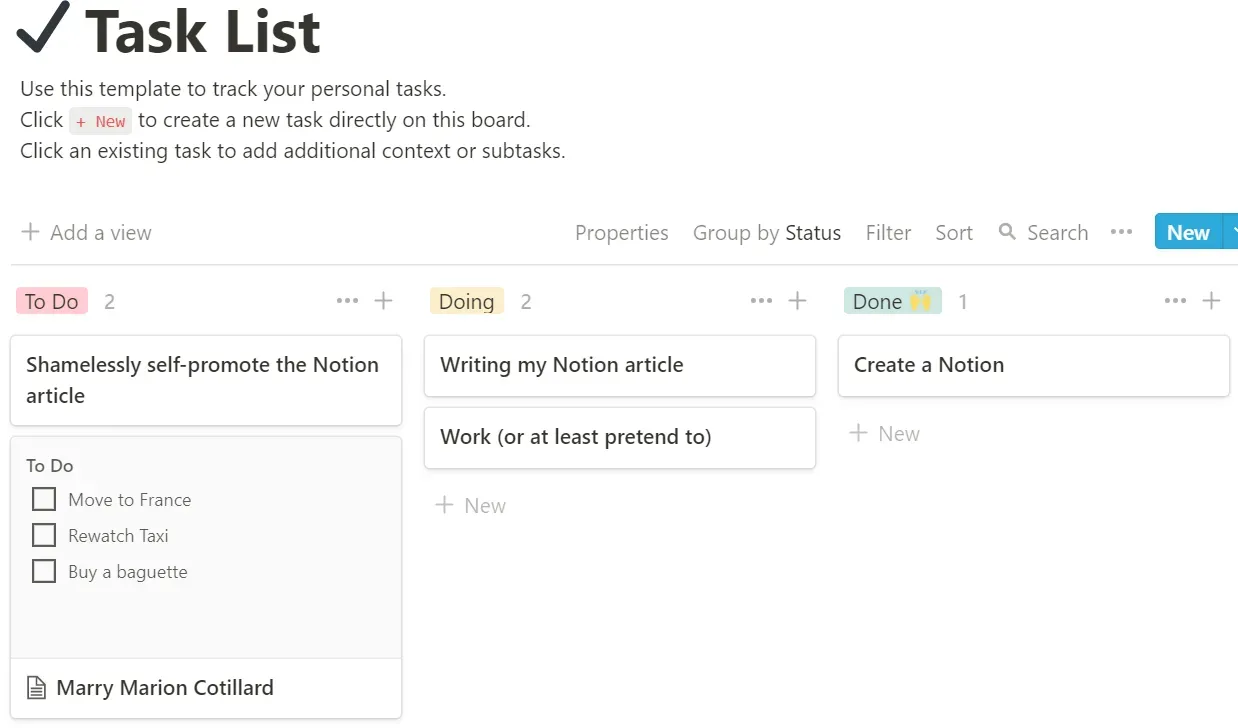Open the board options three-dot menu beside Search

point(1121,232)
